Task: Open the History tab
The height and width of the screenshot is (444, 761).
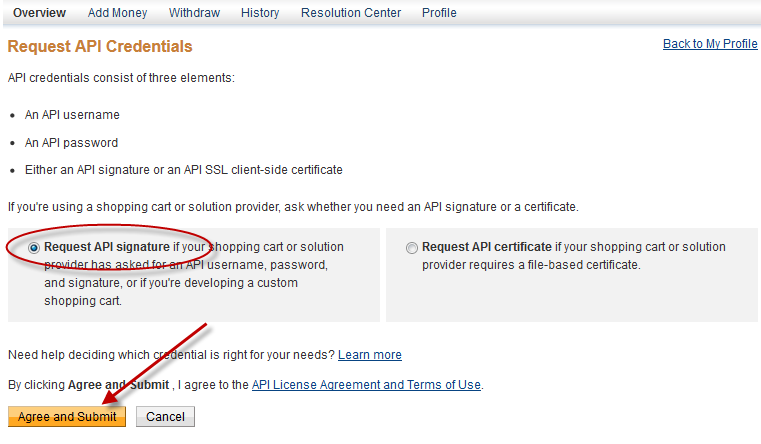Action: pos(260,13)
